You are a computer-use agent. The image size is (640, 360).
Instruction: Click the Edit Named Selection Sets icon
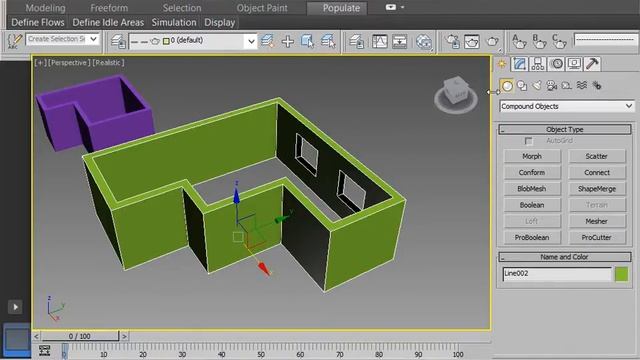[x=14, y=41]
